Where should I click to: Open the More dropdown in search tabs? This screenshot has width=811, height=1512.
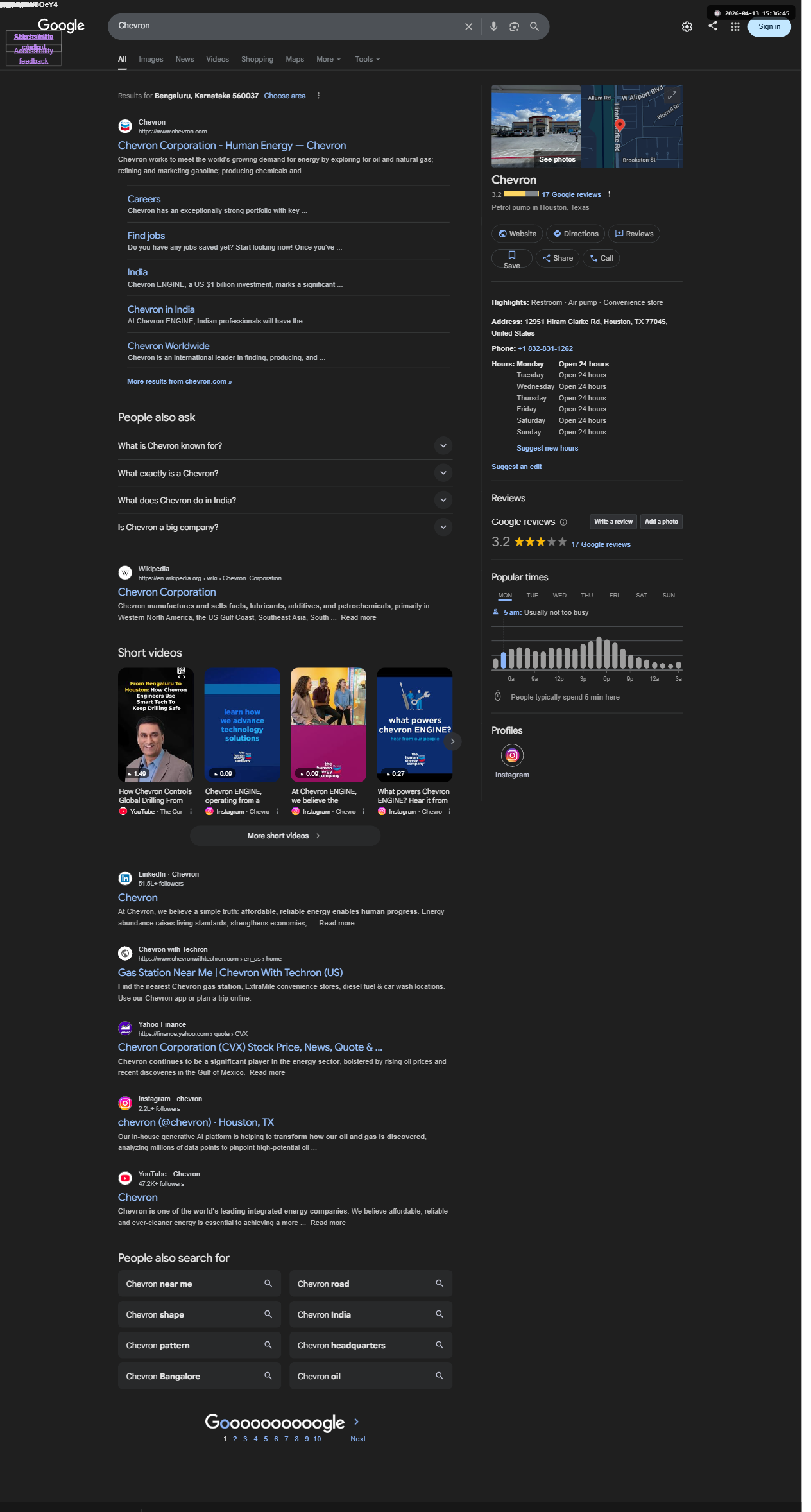click(x=329, y=59)
